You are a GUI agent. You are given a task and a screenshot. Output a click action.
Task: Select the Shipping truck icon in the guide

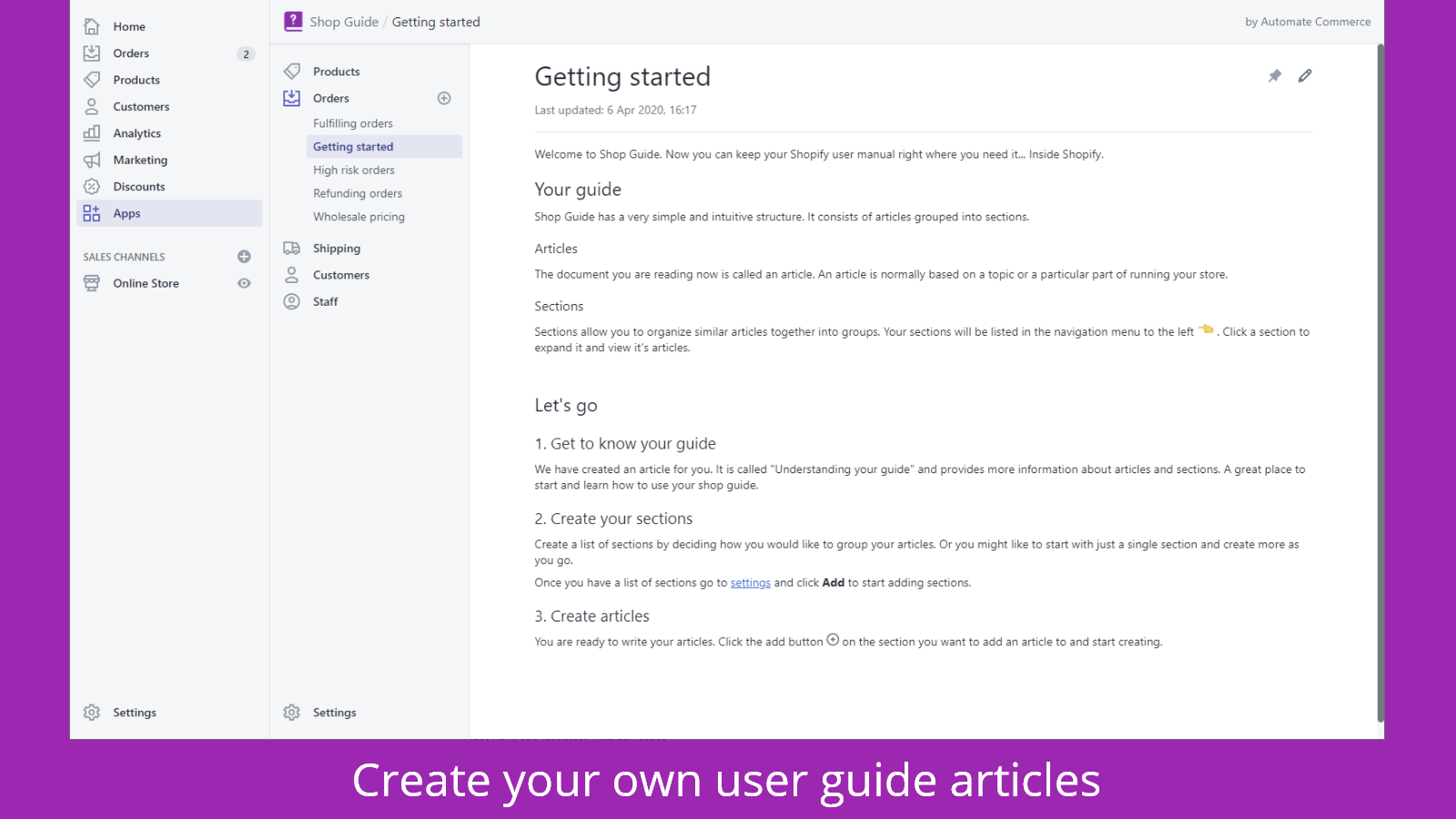[291, 248]
